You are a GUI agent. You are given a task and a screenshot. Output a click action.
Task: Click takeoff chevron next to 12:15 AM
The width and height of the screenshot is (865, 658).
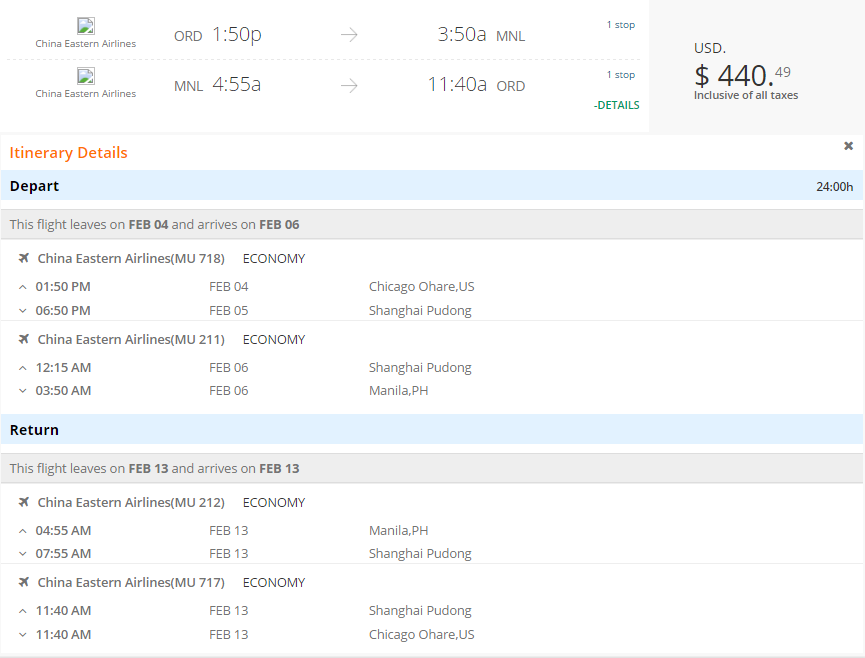coord(23,368)
